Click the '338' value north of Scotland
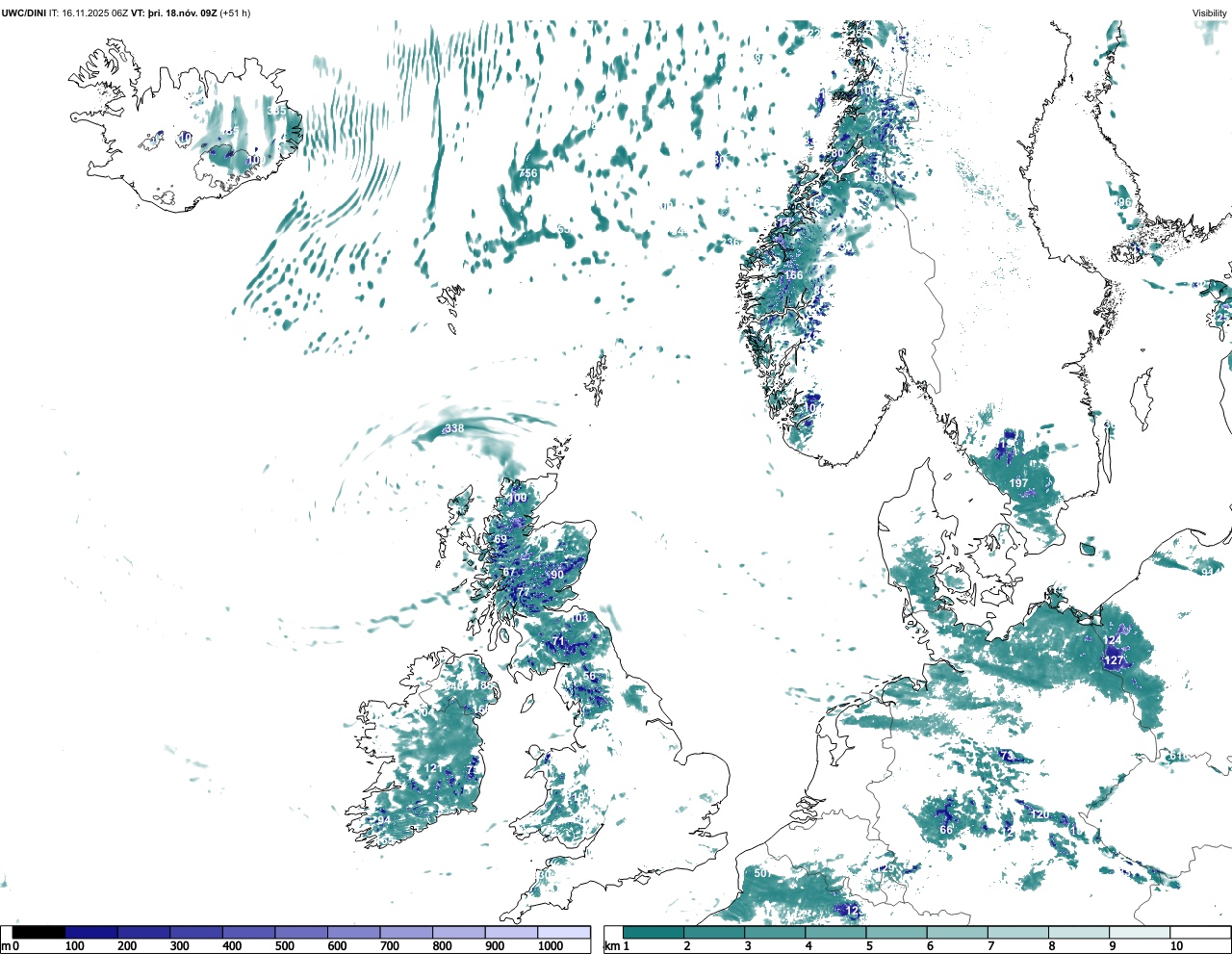The image size is (1232, 954). click(454, 428)
